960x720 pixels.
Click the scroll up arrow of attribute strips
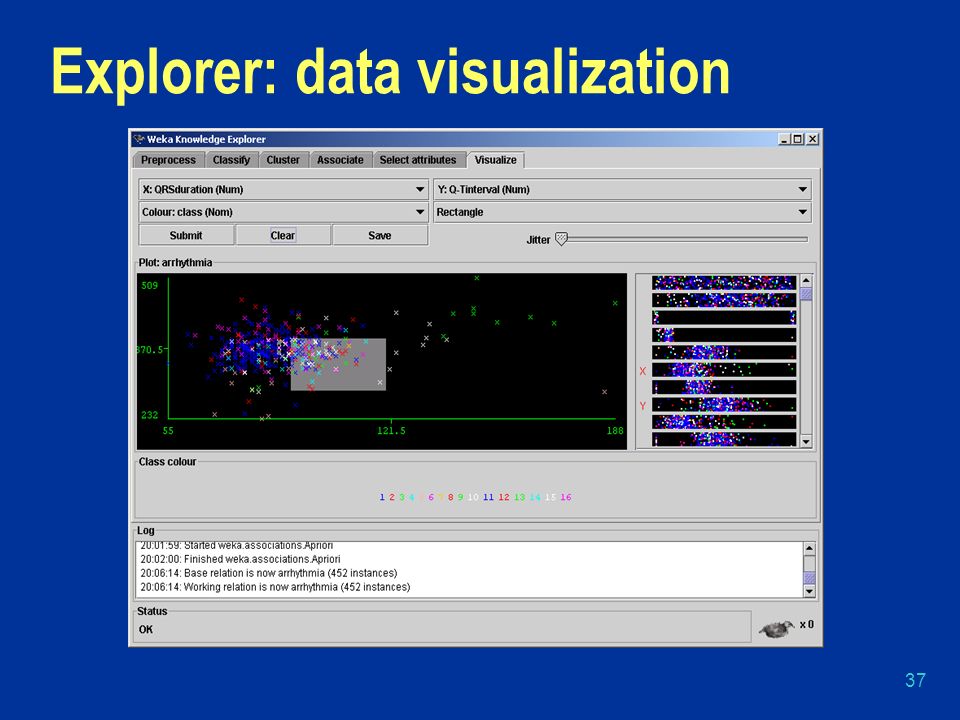tap(806, 280)
